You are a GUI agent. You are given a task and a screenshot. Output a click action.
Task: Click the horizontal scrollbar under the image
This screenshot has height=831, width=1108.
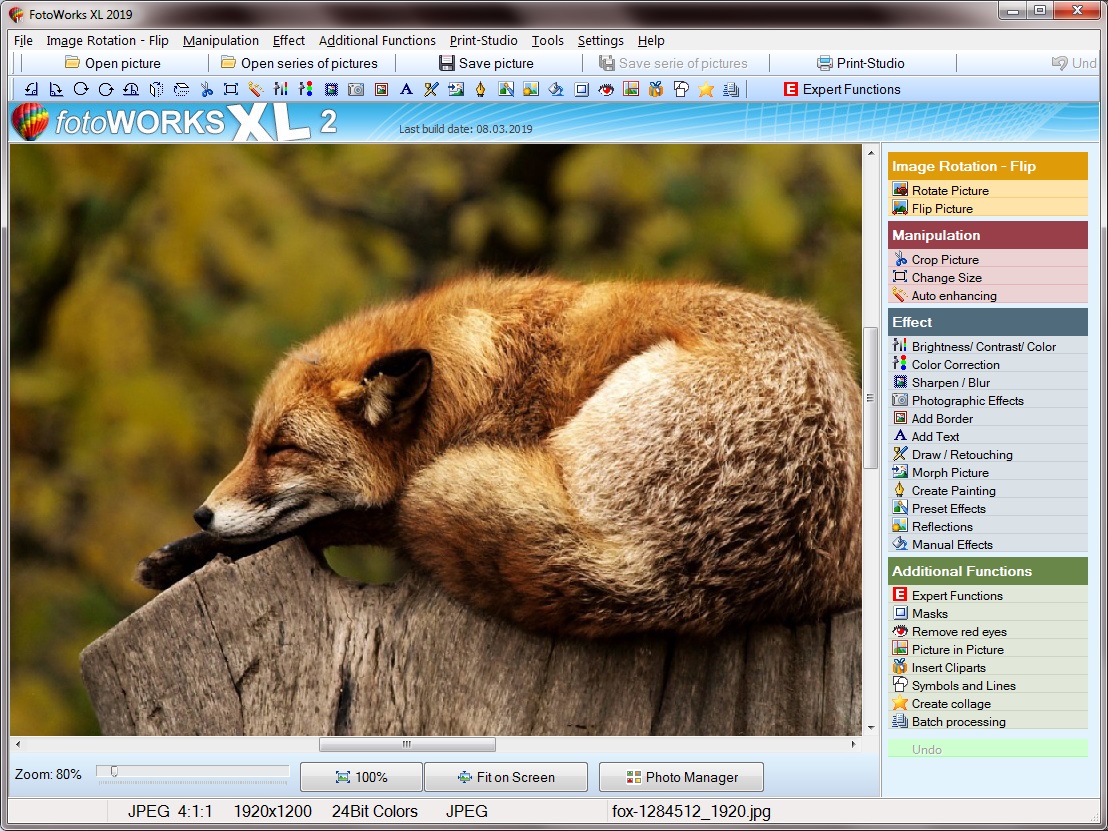[x=407, y=744]
